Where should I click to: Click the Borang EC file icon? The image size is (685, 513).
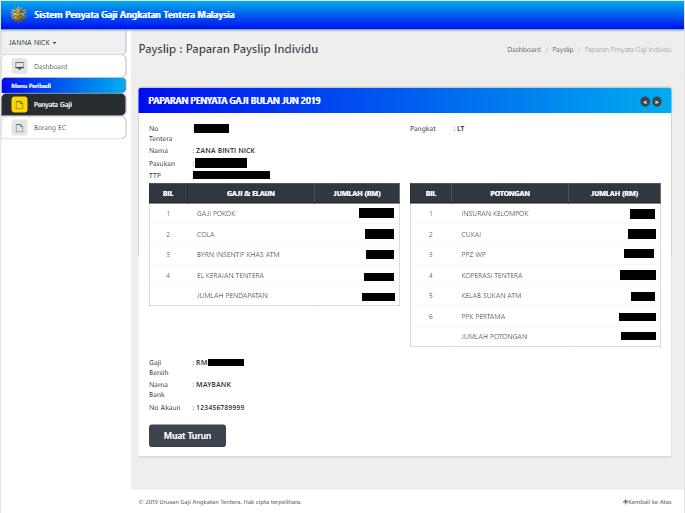click(19, 128)
